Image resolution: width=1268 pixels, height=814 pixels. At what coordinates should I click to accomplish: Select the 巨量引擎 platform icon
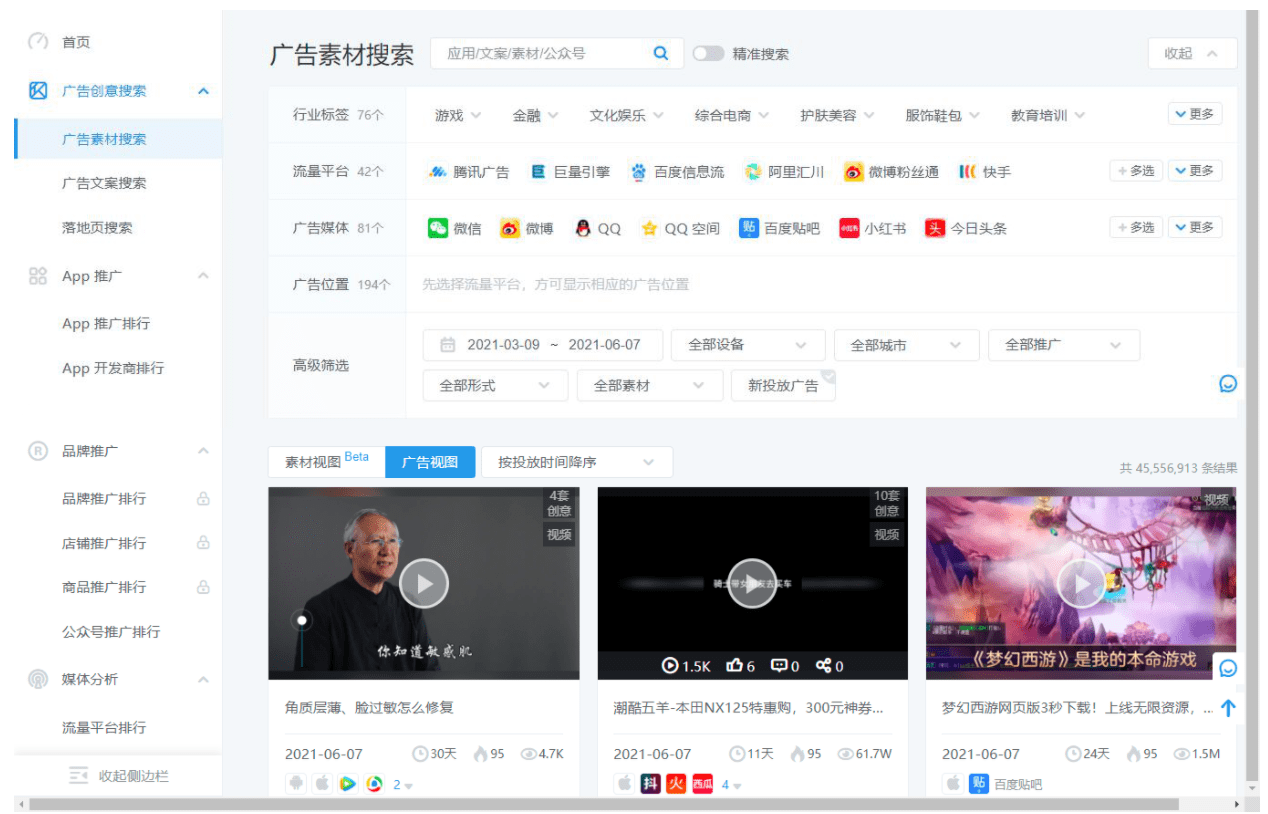[538, 172]
